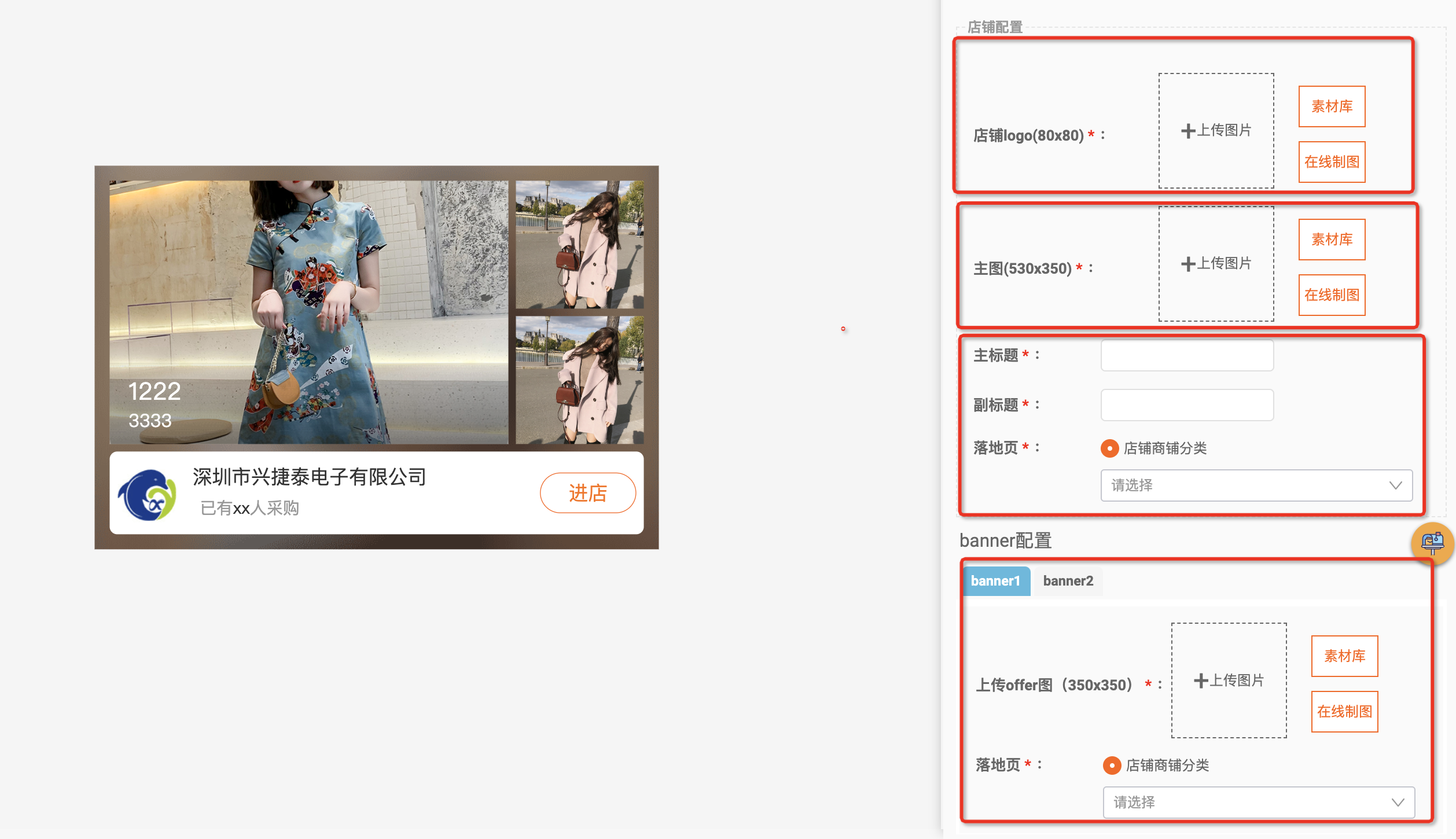Open the banner landing page 请选择 dropdown

click(1244, 803)
